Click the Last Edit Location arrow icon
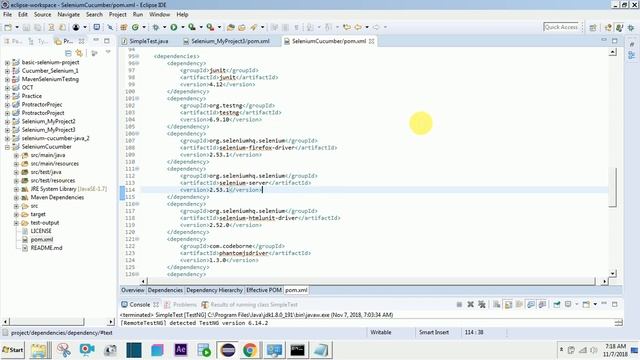This screenshot has height=360, width=640. (347, 27)
